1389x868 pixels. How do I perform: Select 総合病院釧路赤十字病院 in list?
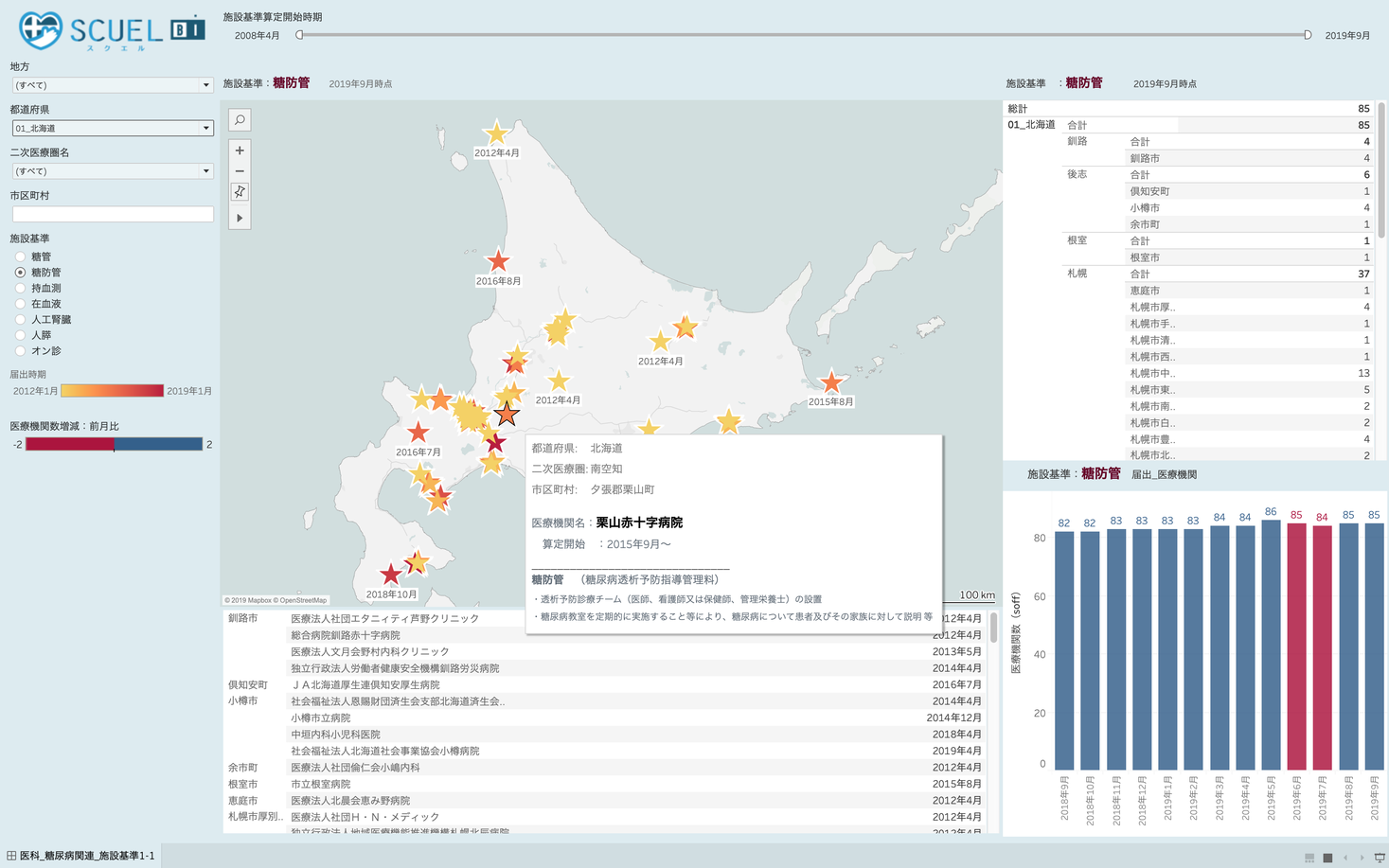click(x=345, y=635)
